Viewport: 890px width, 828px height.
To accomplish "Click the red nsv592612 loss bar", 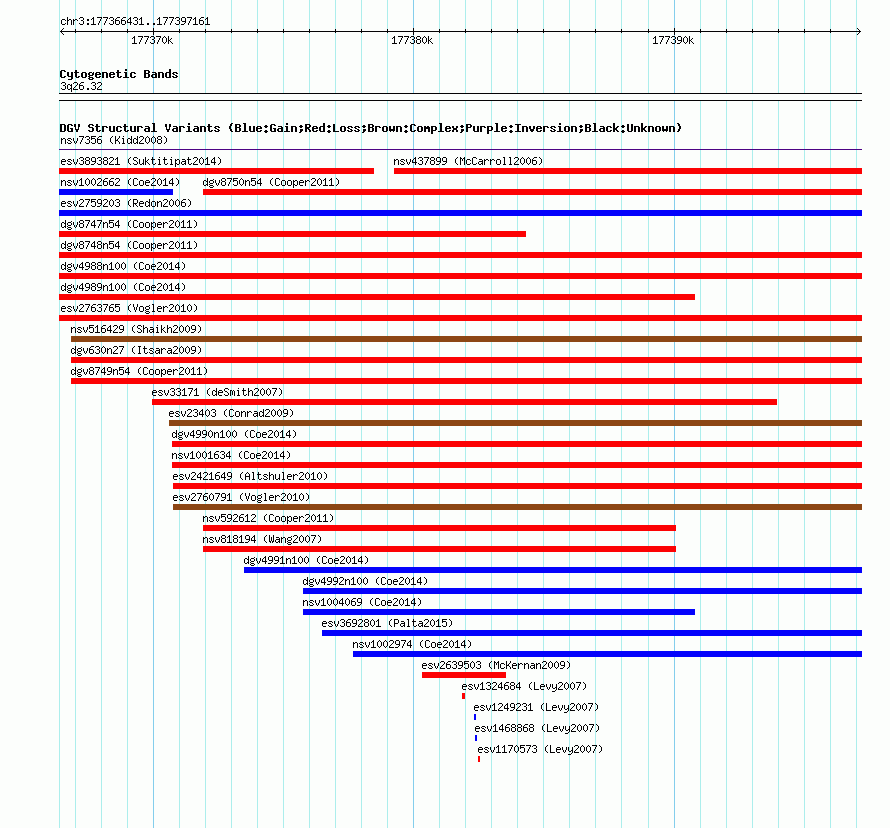I will point(439,528).
